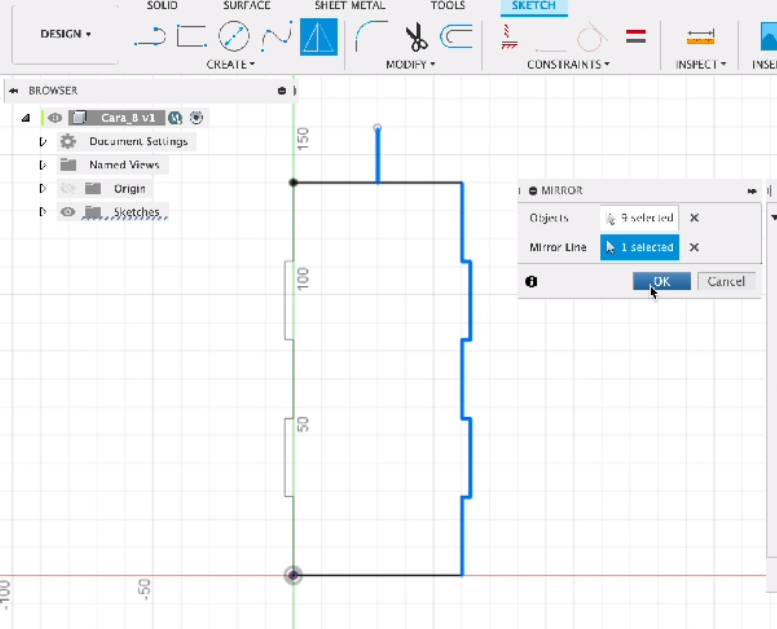Image resolution: width=777 pixels, height=629 pixels.
Task: Clear the Objects selection with X
Action: click(x=694, y=218)
